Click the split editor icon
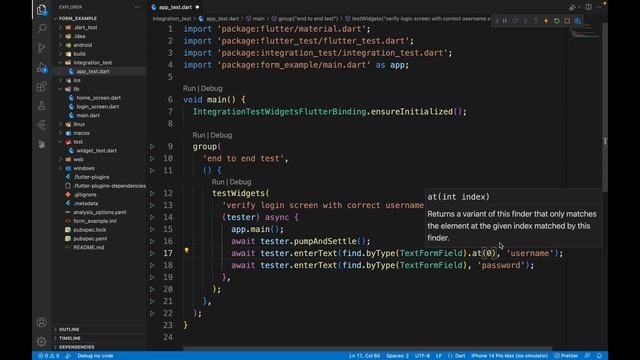This screenshot has width=640, height=360. [x=589, y=7]
